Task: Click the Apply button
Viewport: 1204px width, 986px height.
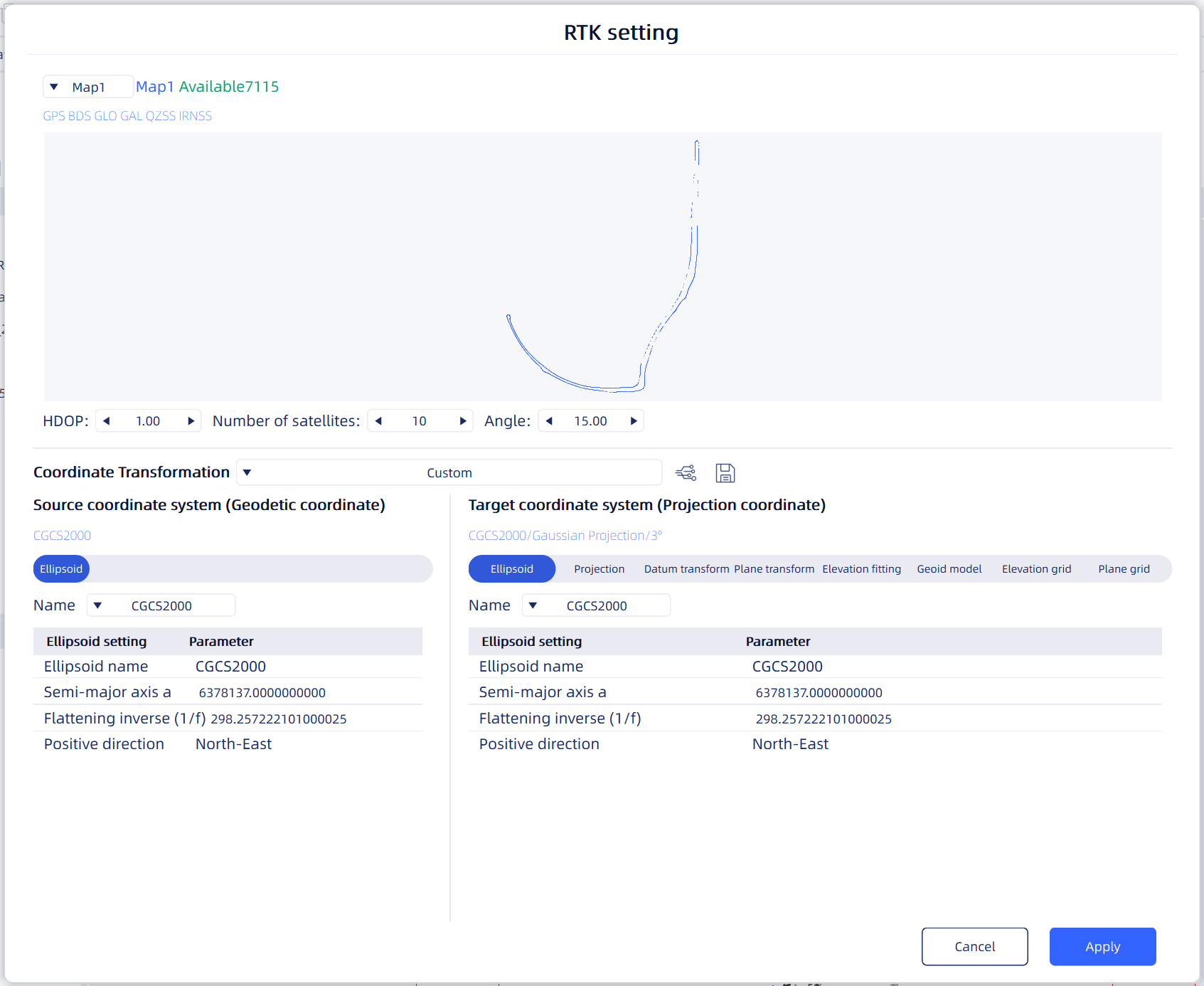Action: (1103, 947)
